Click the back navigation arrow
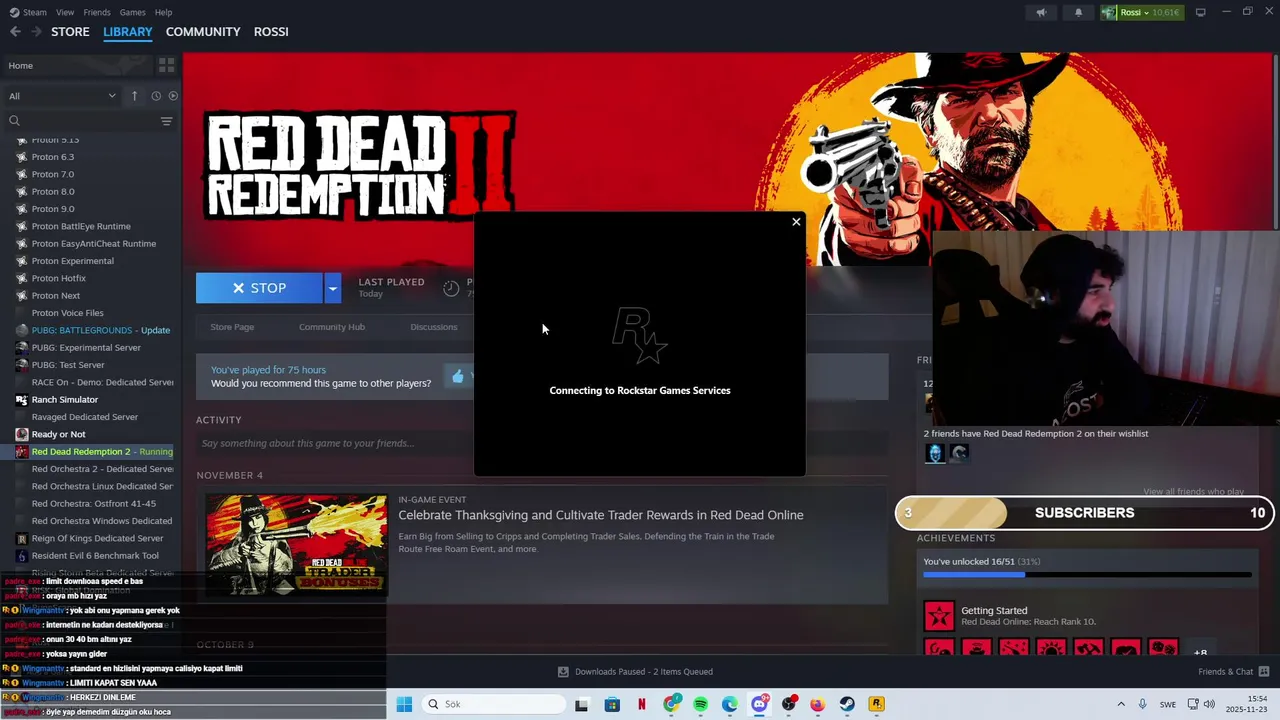 (x=15, y=32)
